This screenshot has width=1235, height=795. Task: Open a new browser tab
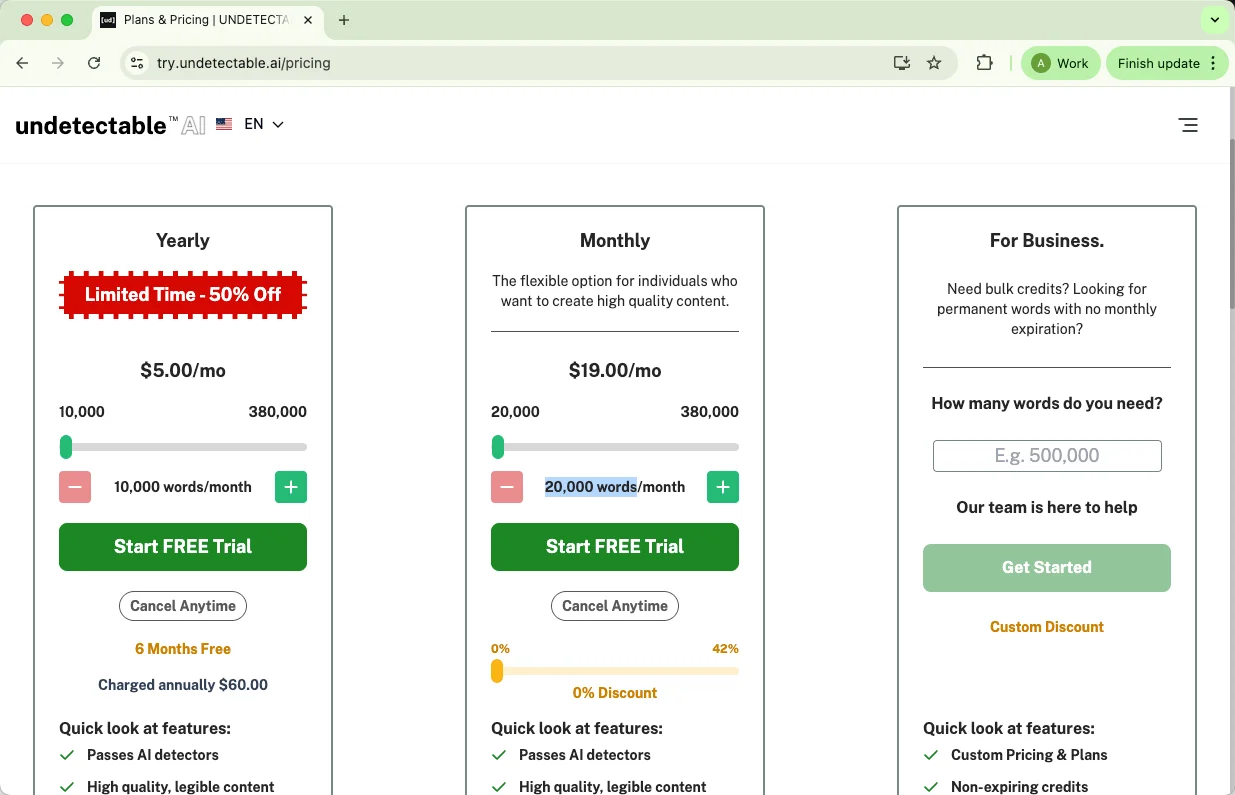point(344,20)
